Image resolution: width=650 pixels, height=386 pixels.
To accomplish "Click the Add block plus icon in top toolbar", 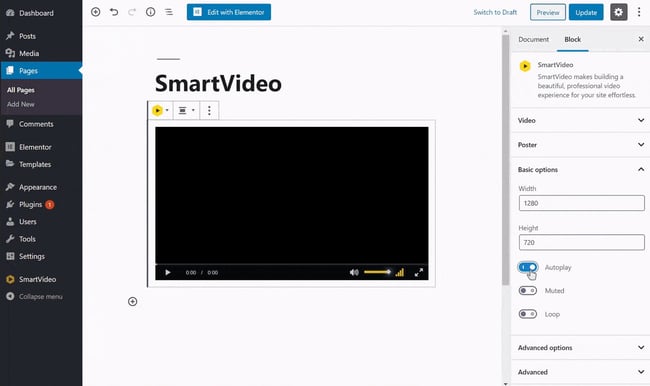I will (x=96, y=12).
